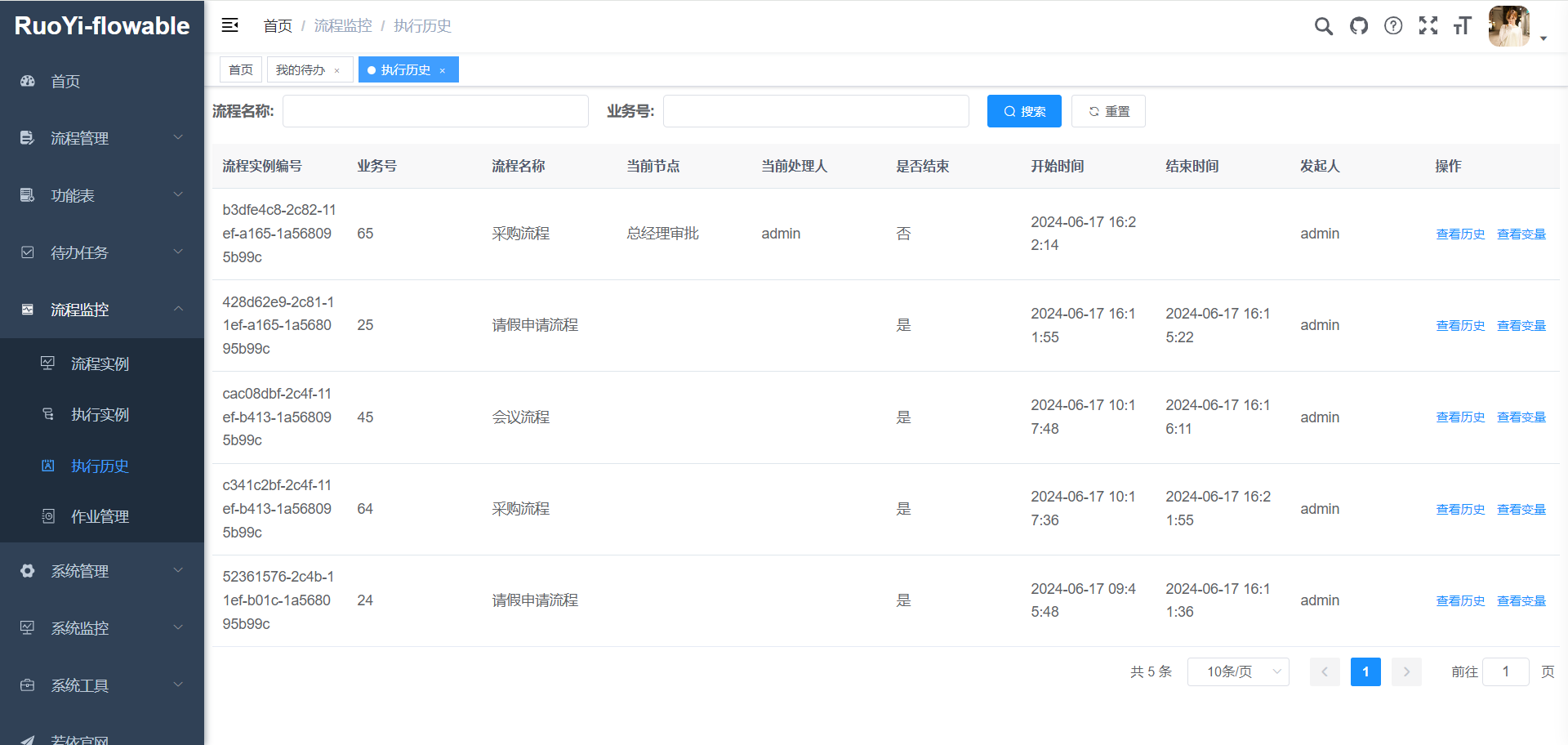Click the 待办任务 sidebar icon
1568x745 pixels.
pyautogui.click(x=27, y=252)
